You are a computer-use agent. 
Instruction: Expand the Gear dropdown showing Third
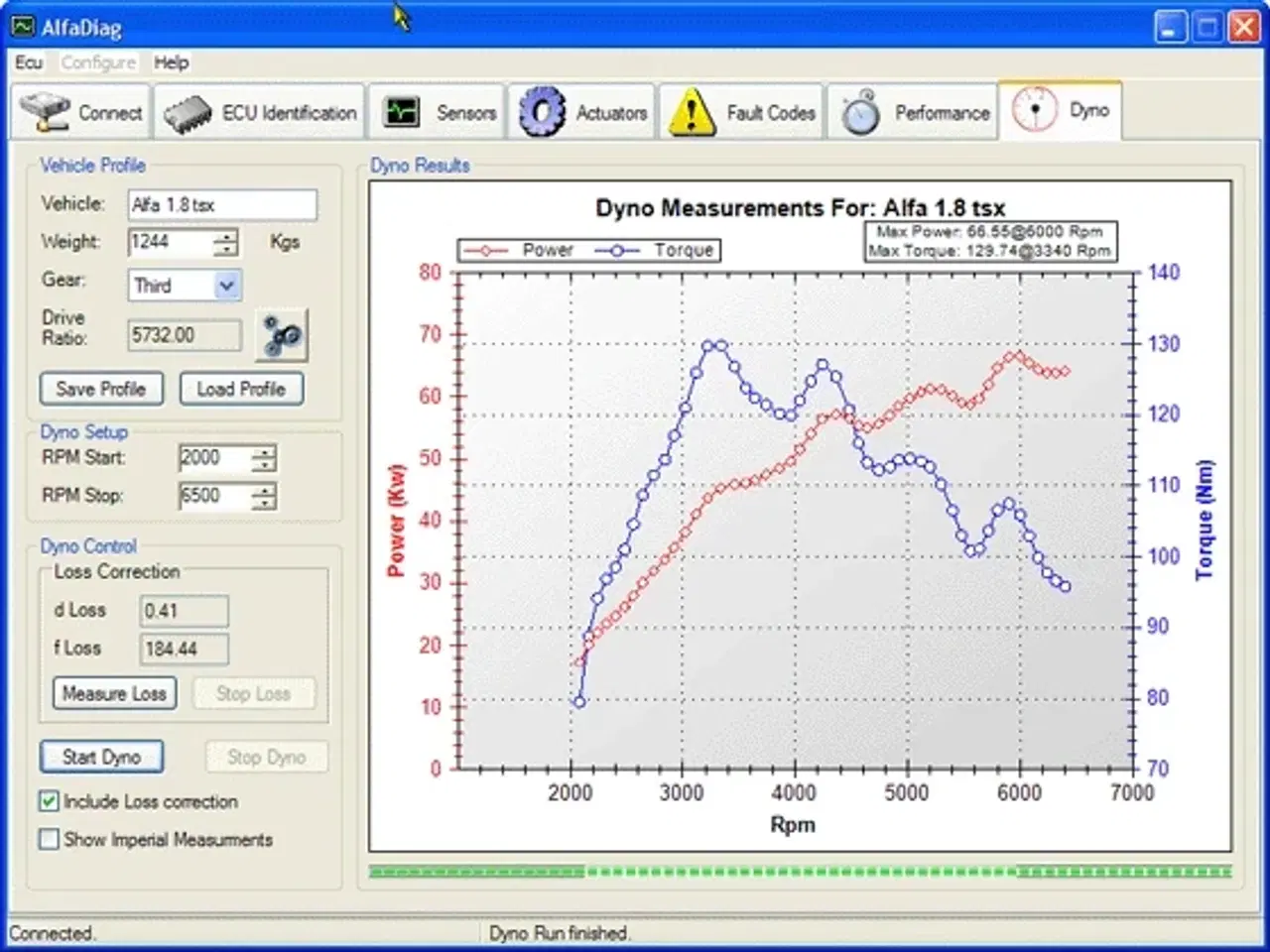tap(227, 286)
